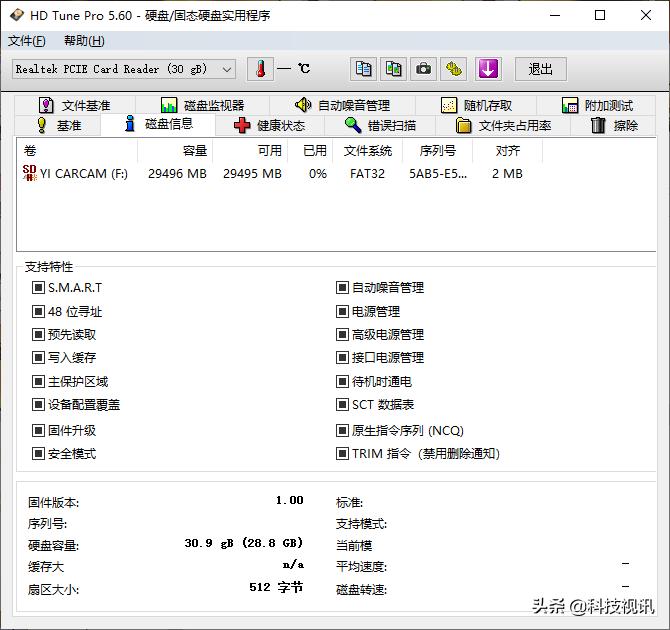The width and height of the screenshot is (670, 630).
Task: Toggle the 电源管理 checkbox
Action: (342, 312)
